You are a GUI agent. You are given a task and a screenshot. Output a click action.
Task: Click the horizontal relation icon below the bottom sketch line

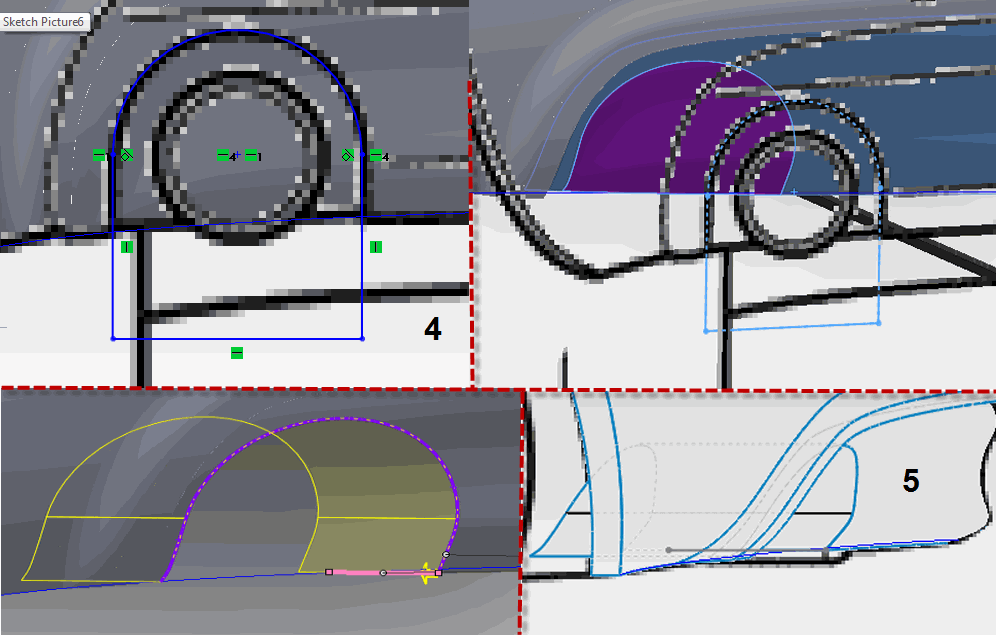pyautogui.click(x=237, y=352)
